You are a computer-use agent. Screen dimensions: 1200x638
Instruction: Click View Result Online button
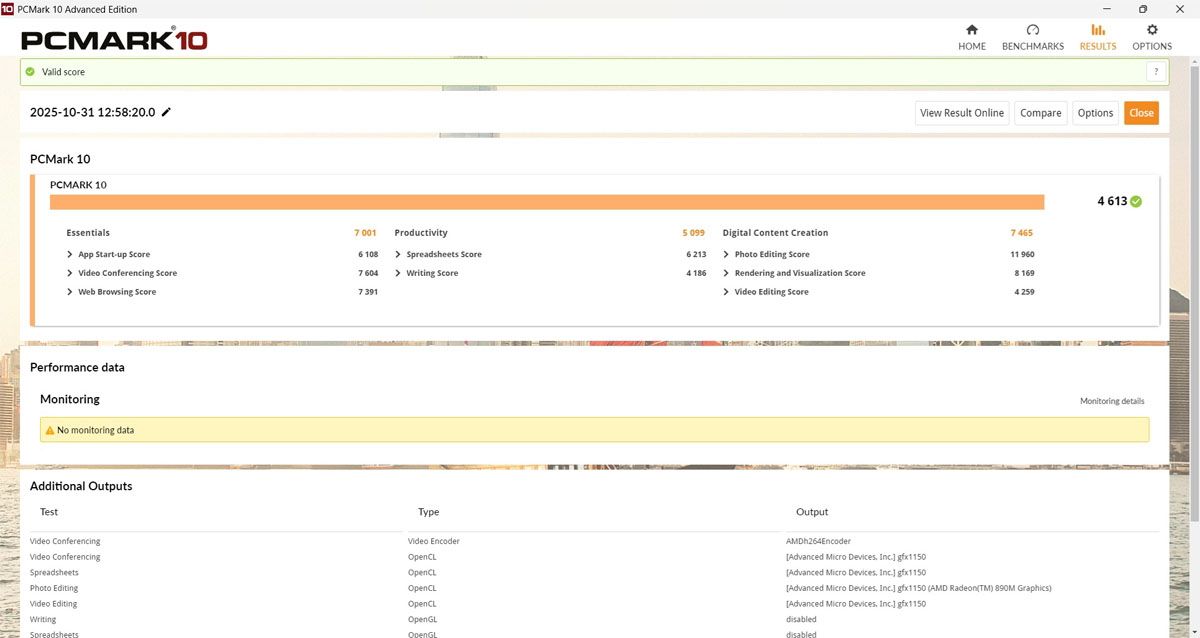961,113
